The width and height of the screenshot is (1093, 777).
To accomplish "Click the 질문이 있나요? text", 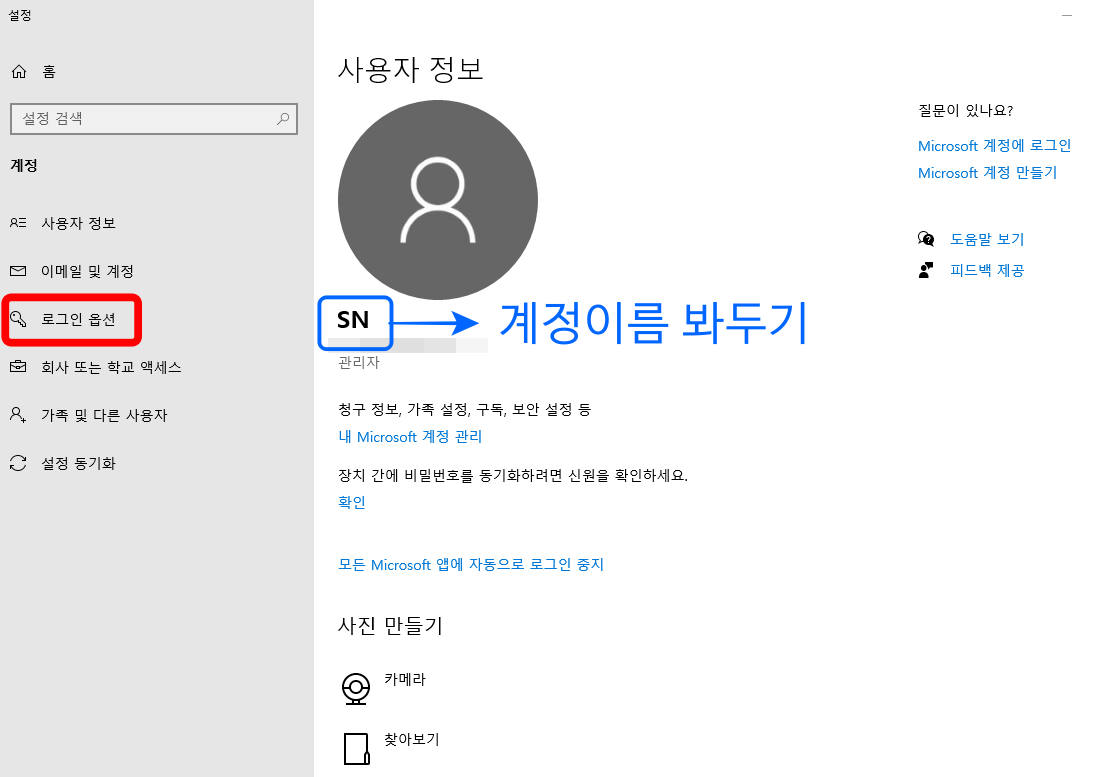I will pos(965,110).
